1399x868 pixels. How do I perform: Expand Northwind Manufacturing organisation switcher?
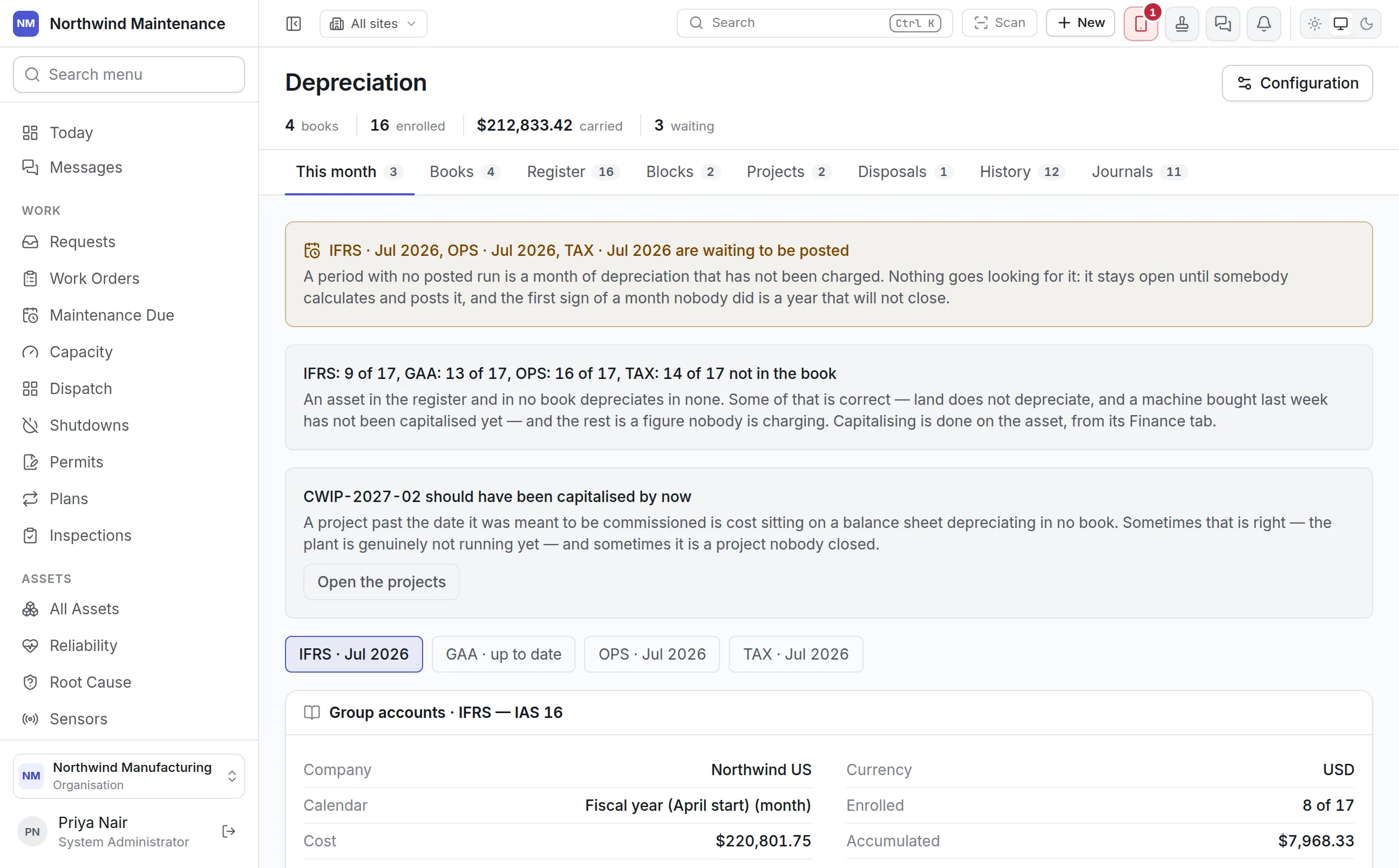coord(129,776)
